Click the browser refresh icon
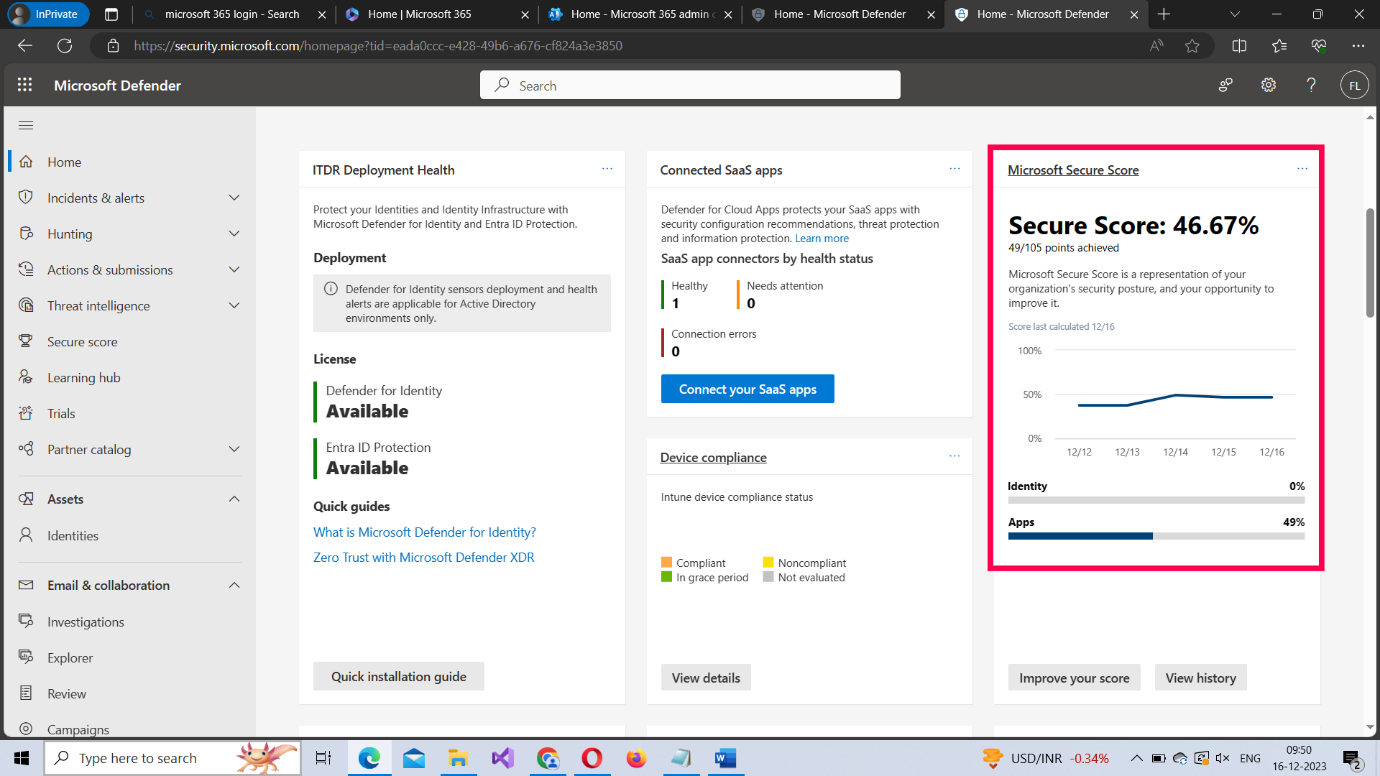 tap(65, 45)
